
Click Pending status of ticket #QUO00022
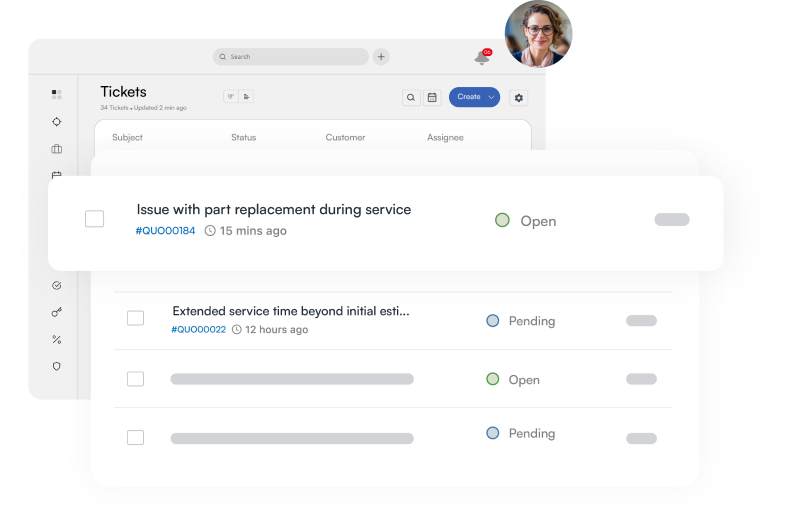521,321
